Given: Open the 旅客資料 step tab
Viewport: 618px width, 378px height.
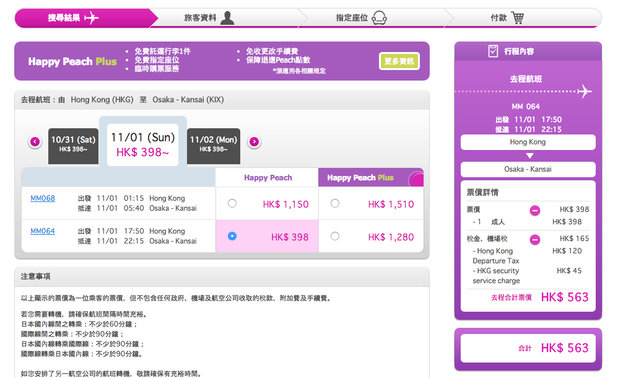Looking at the screenshot, I should pos(227,18).
